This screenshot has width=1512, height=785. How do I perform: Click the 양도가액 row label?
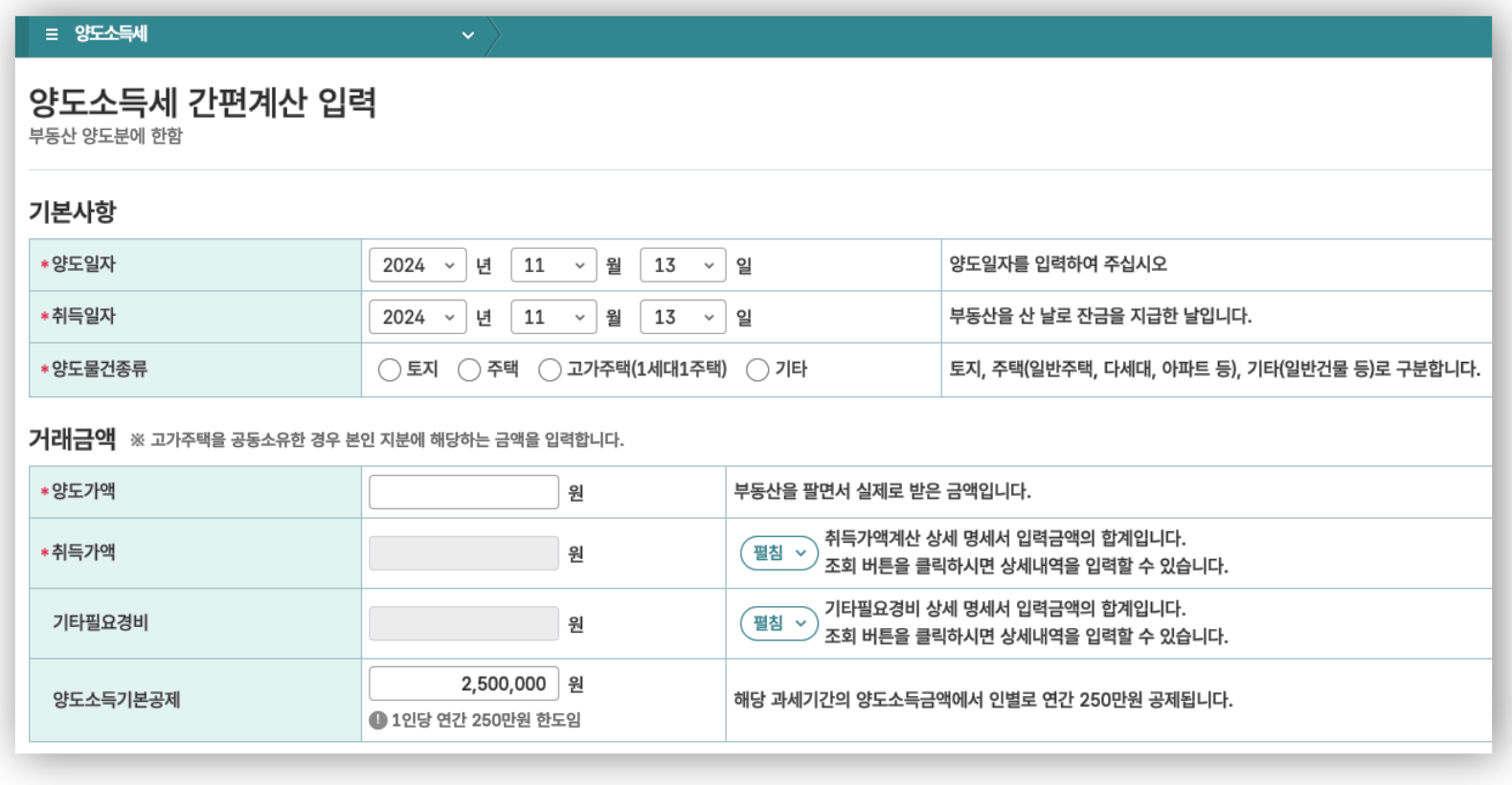[x=83, y=491]
